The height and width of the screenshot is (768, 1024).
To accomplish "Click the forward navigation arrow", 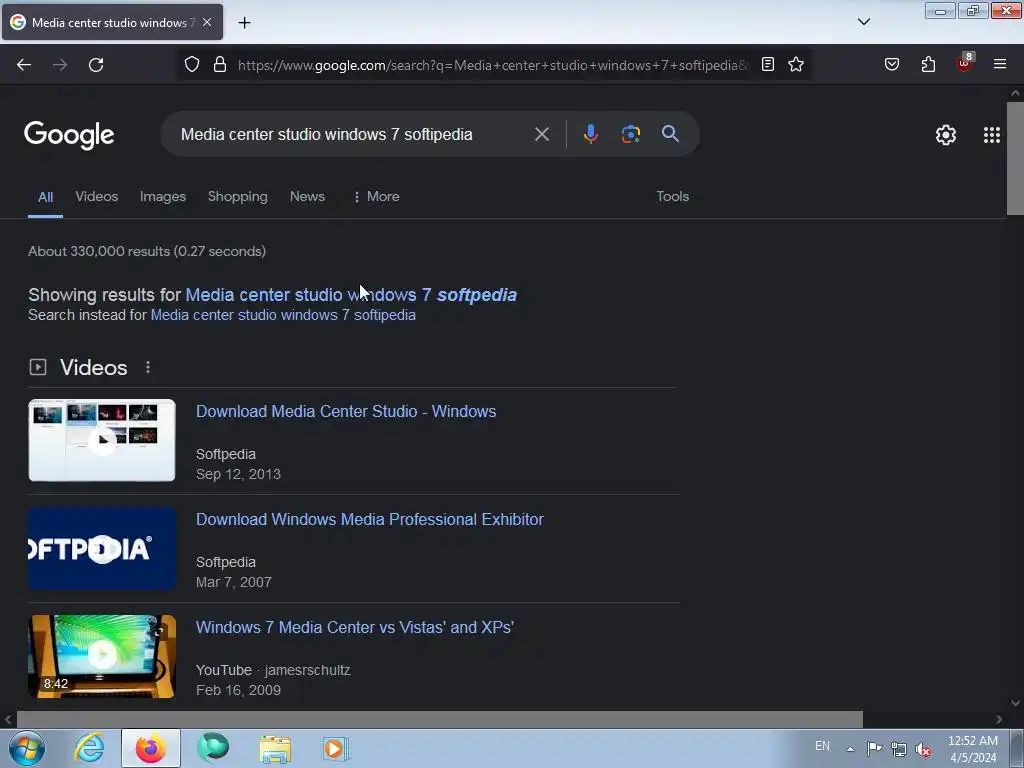I will [60, 65].
